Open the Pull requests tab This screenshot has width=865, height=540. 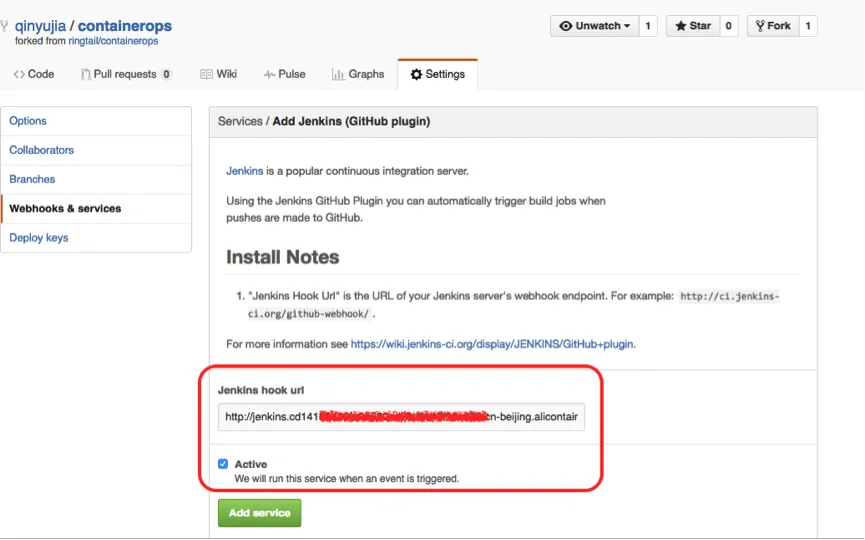[126, 74]
